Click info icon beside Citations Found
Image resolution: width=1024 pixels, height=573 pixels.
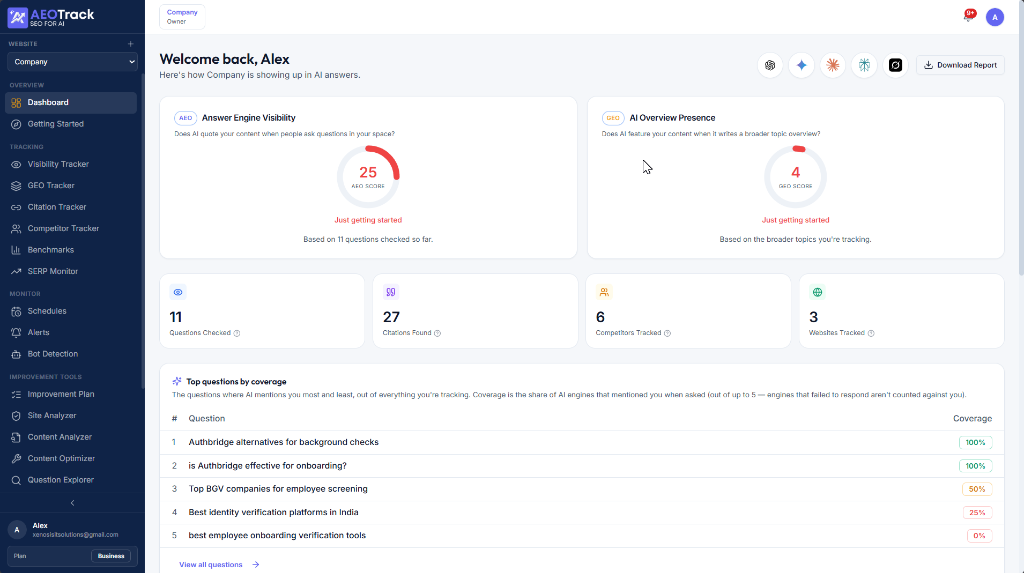438,333
